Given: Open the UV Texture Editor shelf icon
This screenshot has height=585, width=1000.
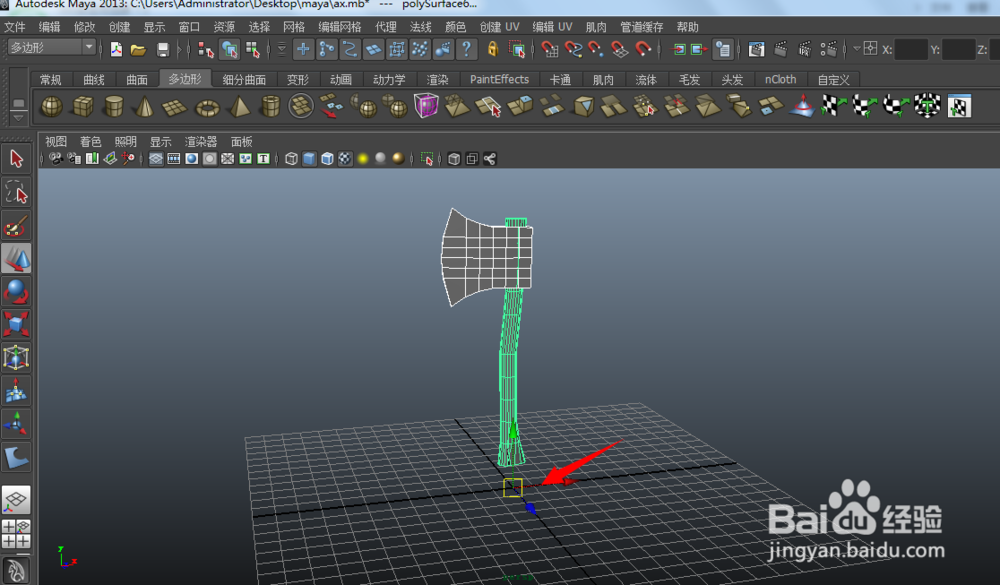Looking at the screenshot, I should click(x=959, y=106).
